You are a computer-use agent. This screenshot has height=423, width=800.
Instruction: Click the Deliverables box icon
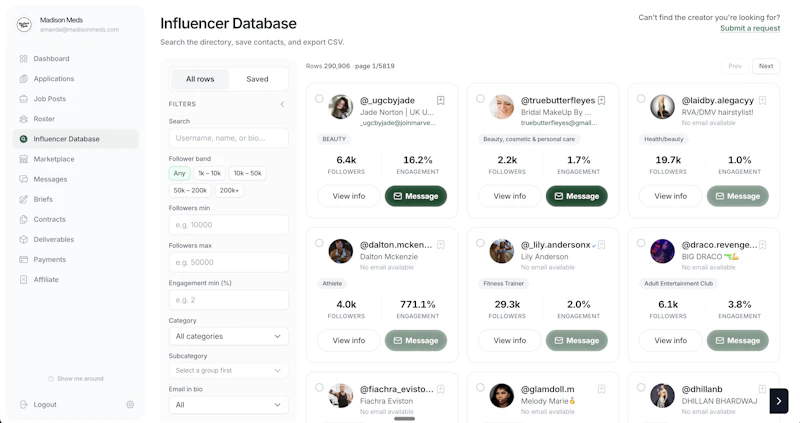23,239
